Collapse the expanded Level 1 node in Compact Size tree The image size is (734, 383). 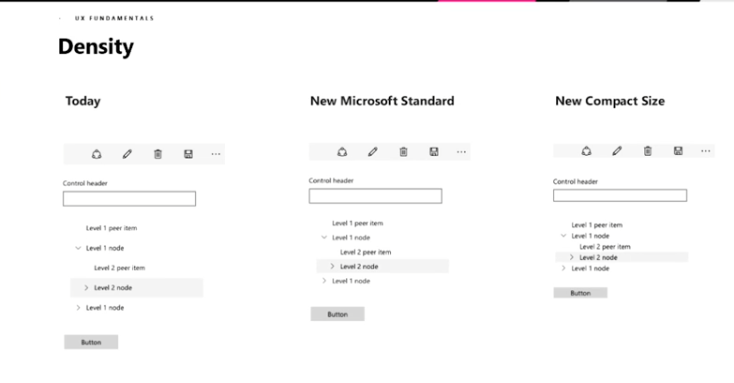coord(564,236)
